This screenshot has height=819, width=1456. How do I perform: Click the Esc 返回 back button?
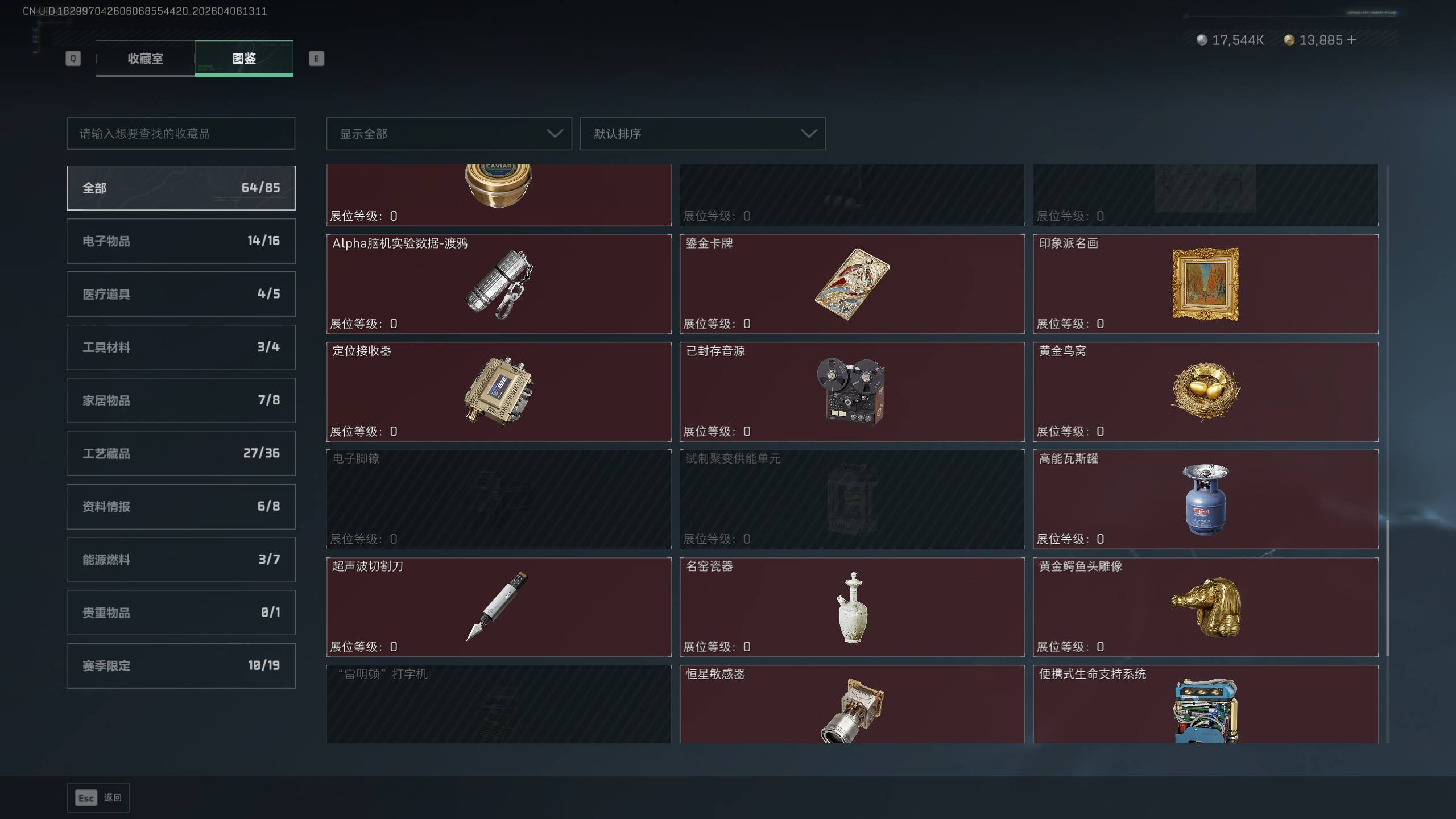(98, 797)
